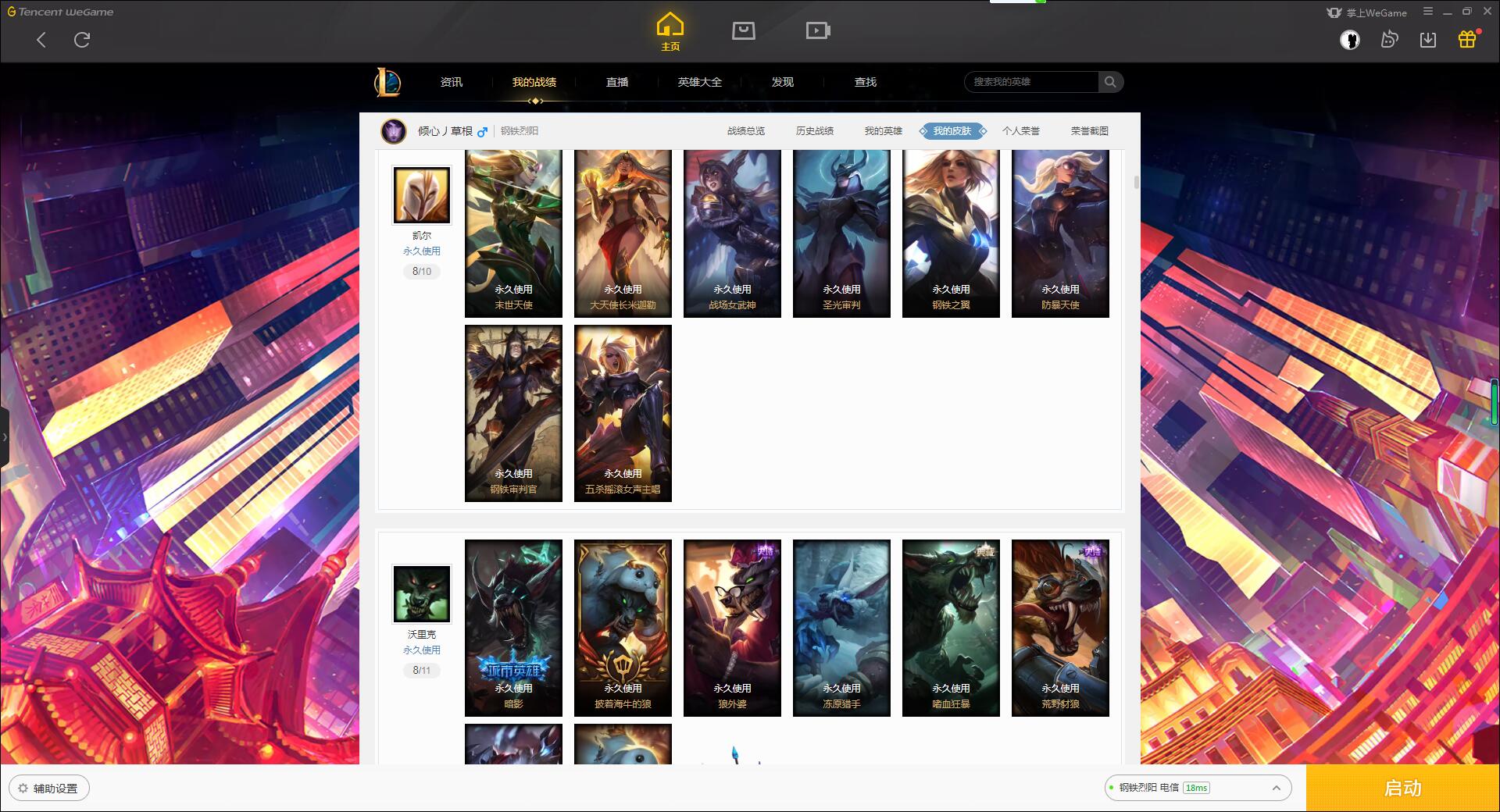This screenshot has width=1500, height=812.
Task: Switch to 荣誉截图 tab
Action: pos(1090,131)
